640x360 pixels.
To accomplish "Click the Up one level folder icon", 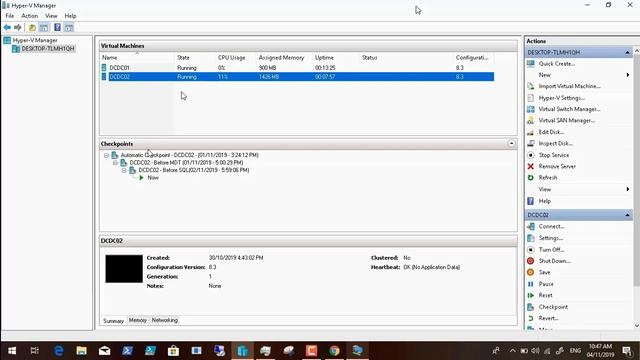I will pyautogui.click(x=32, y=27).
